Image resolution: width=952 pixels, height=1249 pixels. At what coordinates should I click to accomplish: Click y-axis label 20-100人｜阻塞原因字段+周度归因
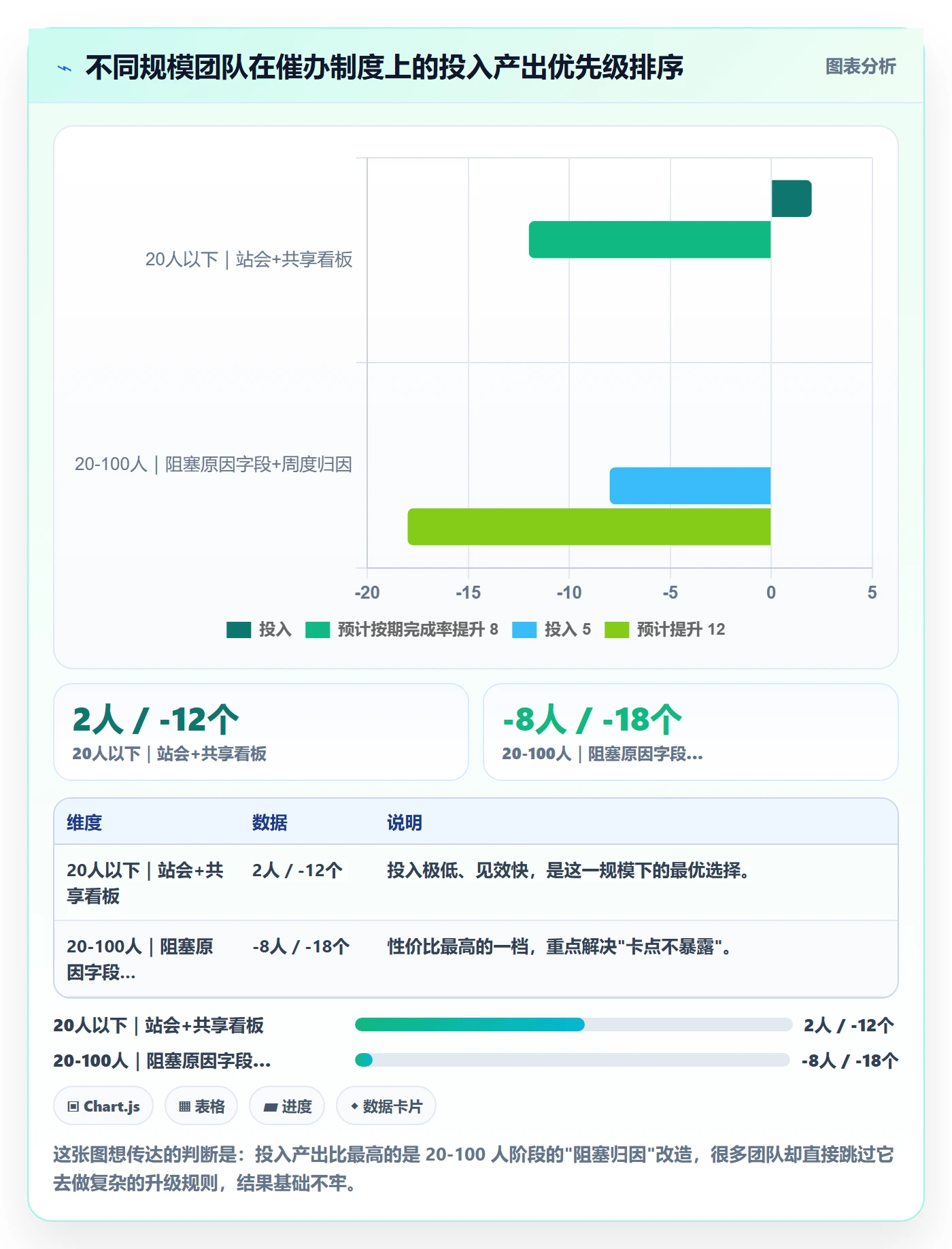click(214, 465)
